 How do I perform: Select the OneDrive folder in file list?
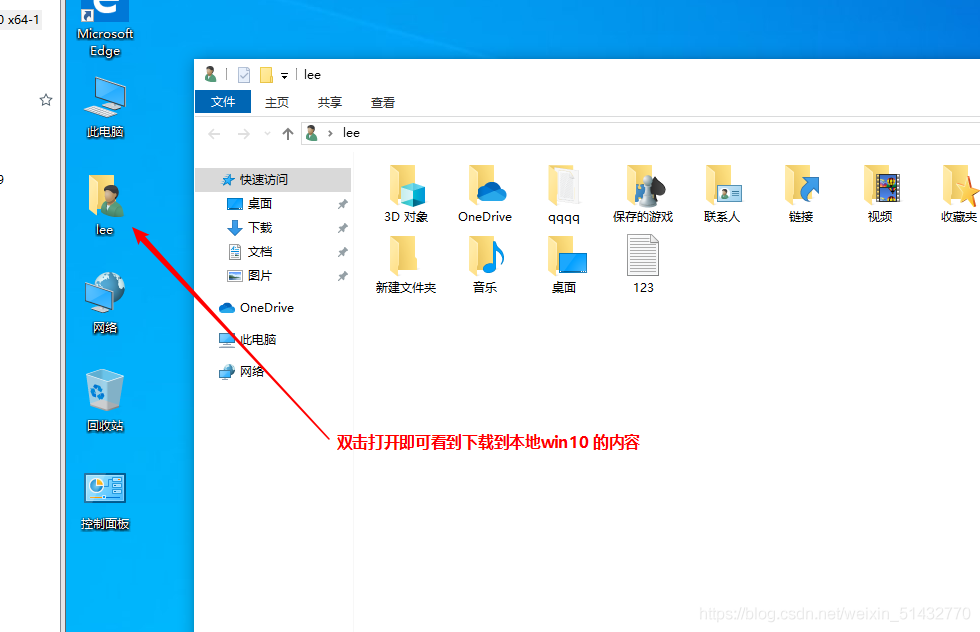[485, 194]
